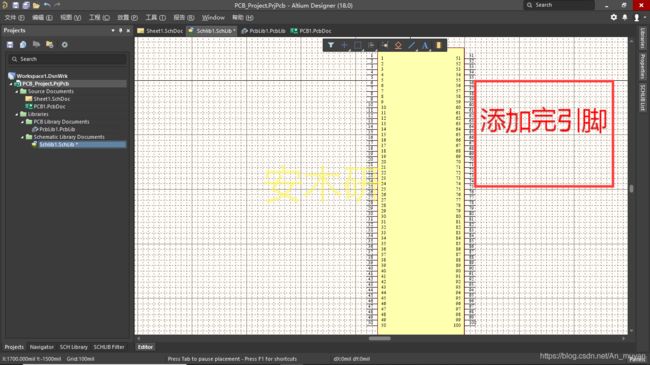The image size is (650, 365).
Task: Open the Libraries side panel tab
Action: (643, 38)
